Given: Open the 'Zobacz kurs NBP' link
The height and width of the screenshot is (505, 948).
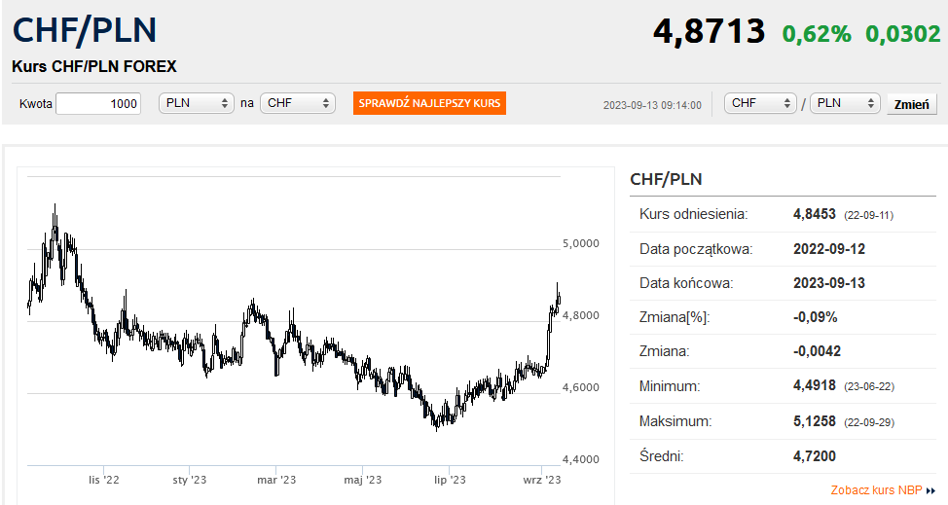Looking at the screenshot, I should click(876, 490).
